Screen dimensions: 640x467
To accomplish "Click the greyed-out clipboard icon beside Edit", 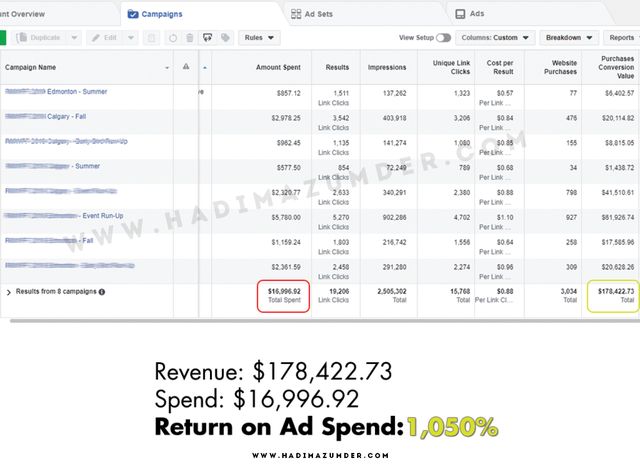I will click(151, 38).
